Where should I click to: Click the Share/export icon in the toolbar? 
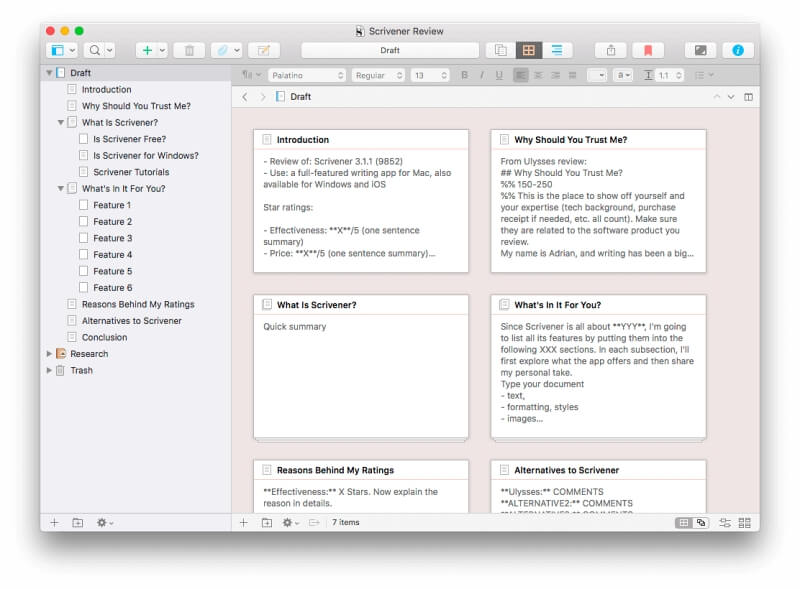[x=612, y=49]
